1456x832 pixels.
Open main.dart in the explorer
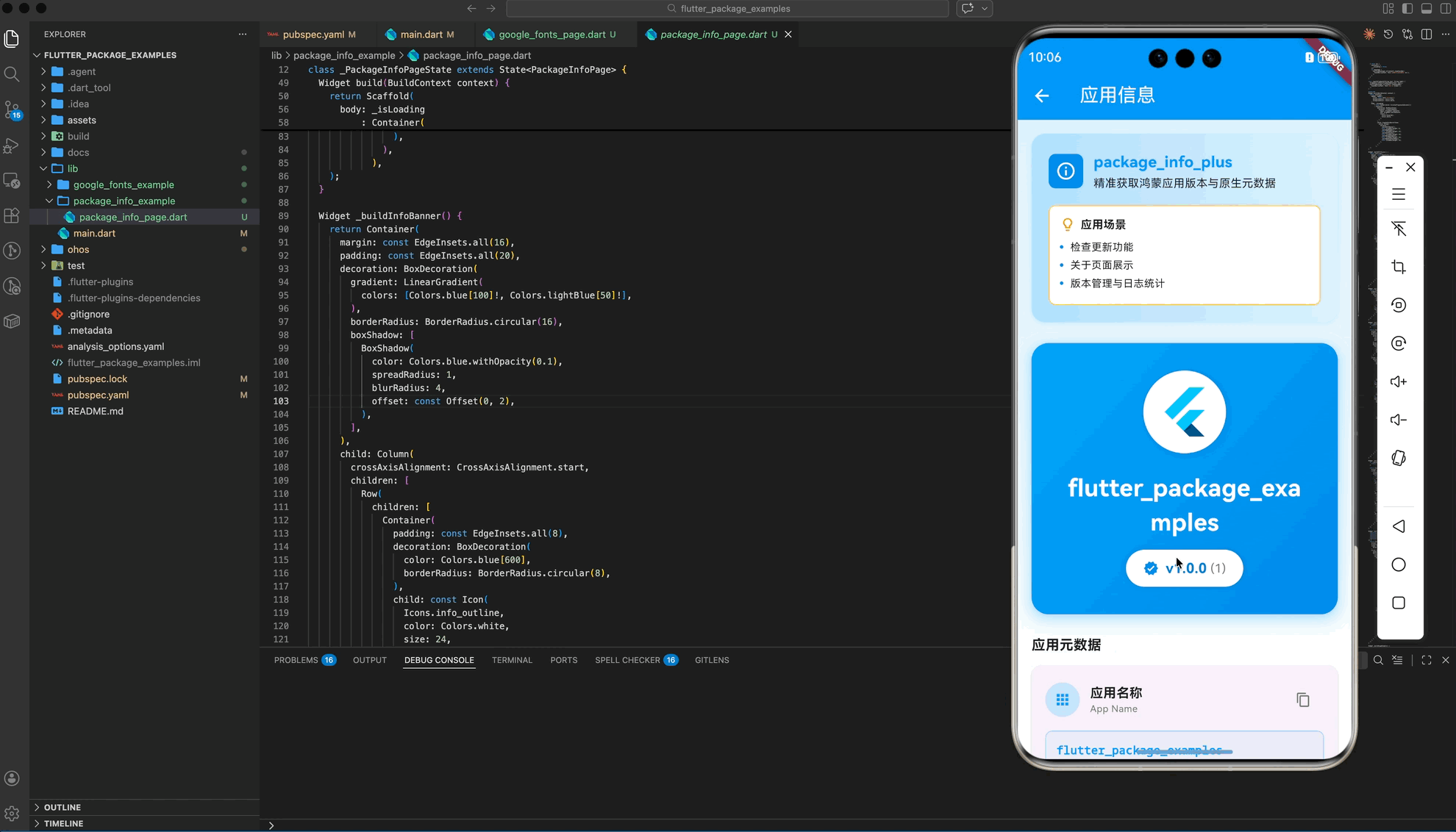tap(94, 233)
